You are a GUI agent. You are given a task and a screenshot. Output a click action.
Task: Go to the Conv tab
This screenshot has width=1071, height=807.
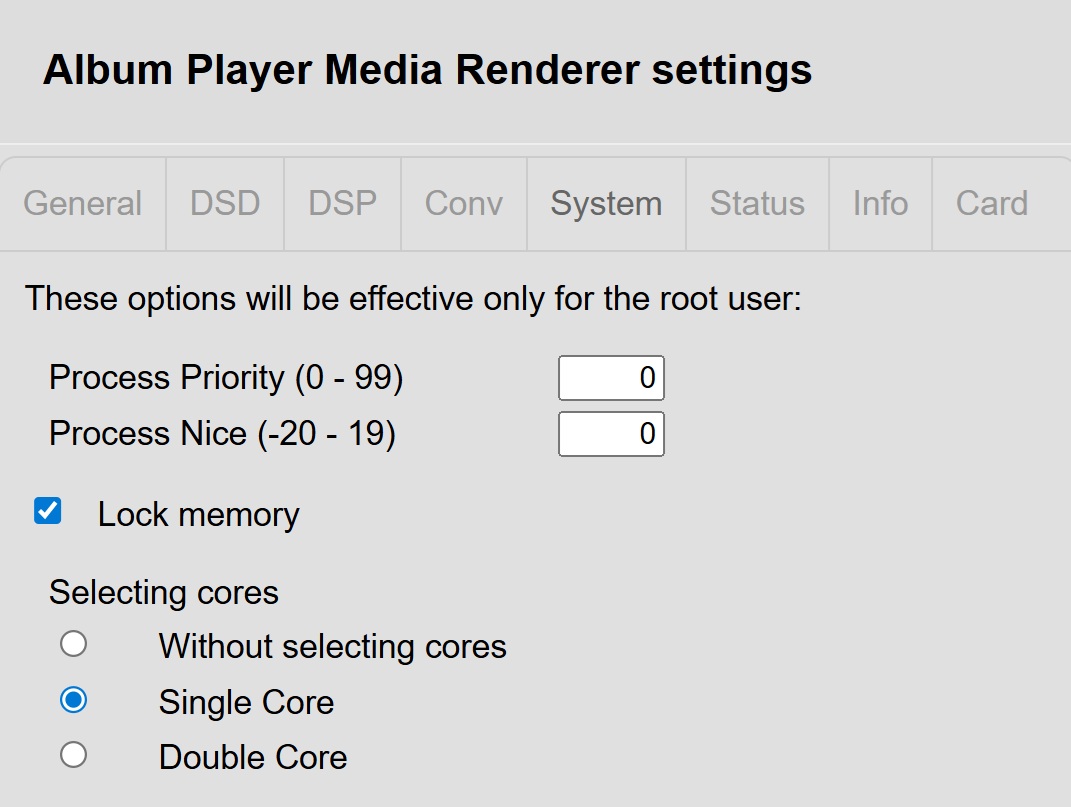click(x=464, y=204)
